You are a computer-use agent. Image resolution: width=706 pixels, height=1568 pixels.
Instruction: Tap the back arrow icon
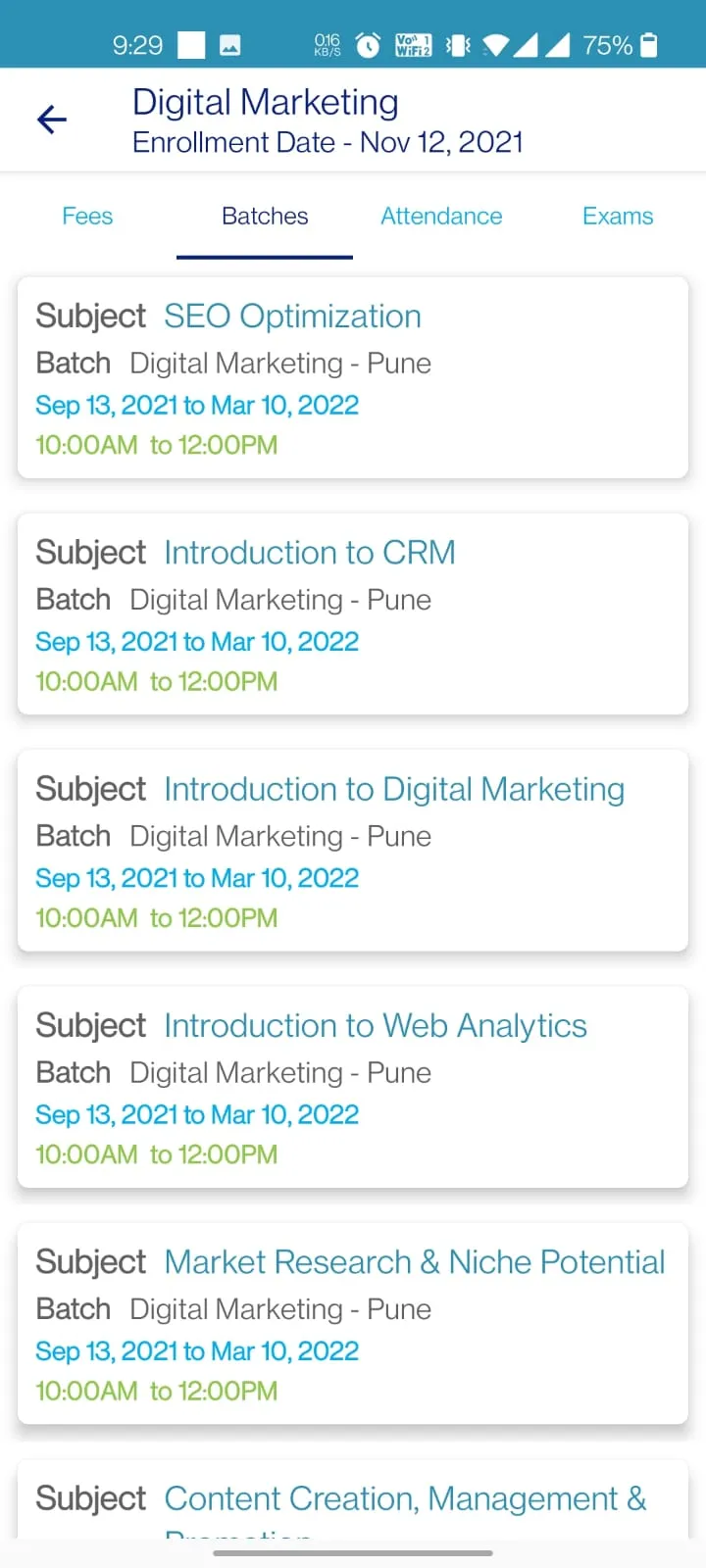[x=52, y=120]
